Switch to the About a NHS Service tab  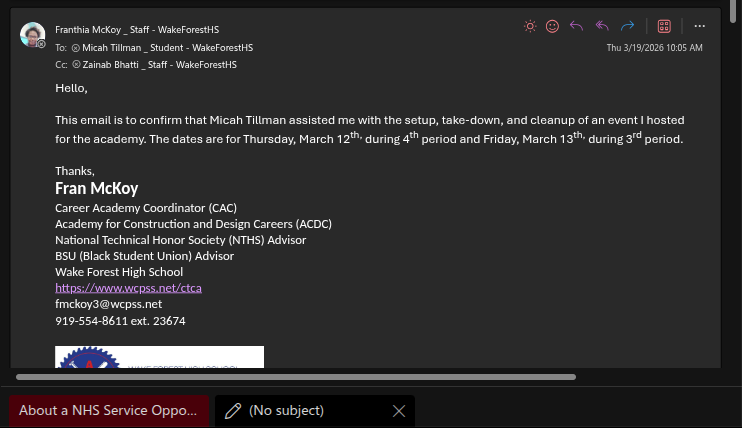[110, 411]
